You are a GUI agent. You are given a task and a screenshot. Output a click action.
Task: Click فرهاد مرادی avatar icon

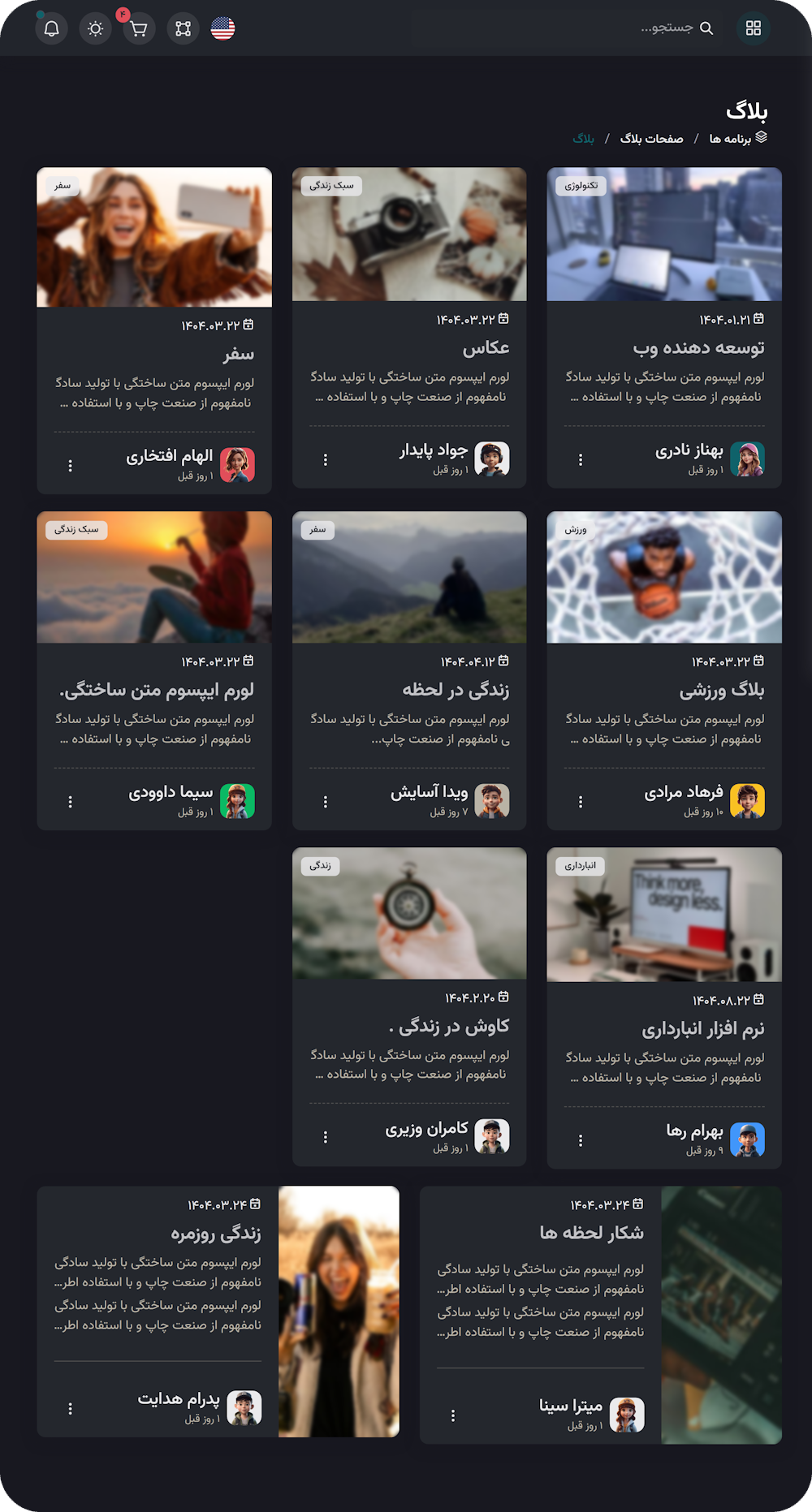click(x=747, y=801)
